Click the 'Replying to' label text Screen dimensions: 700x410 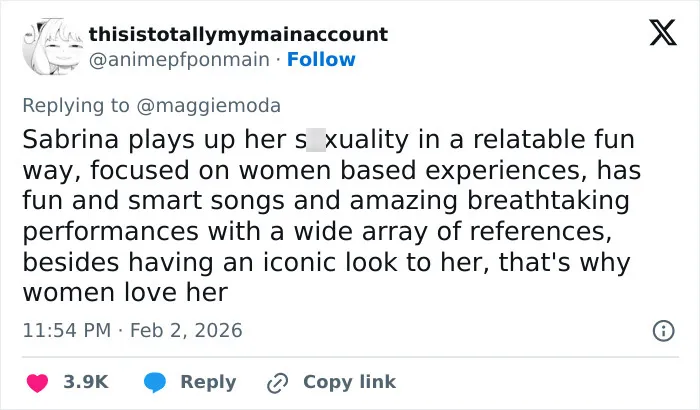pyautogui.click(x=76, y=106)
